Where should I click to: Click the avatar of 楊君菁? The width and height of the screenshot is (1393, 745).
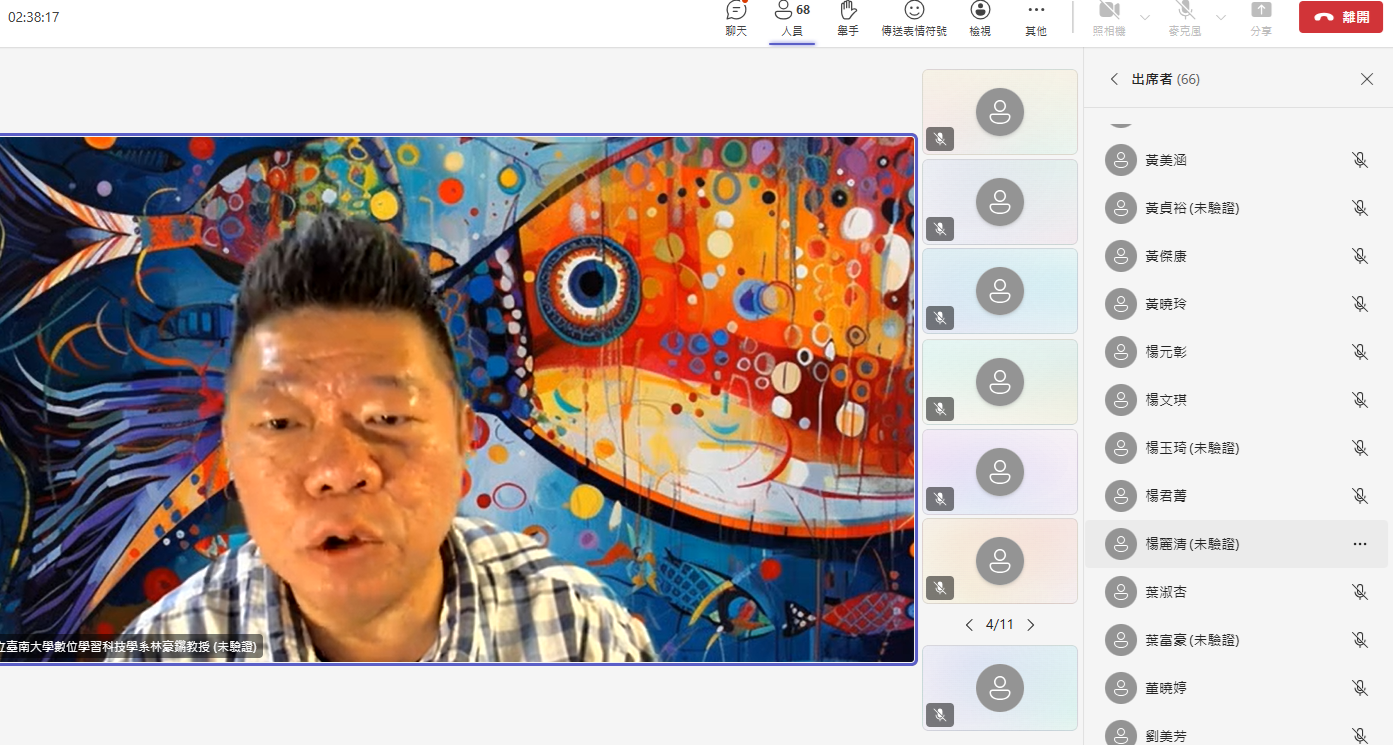(1121, 496)
